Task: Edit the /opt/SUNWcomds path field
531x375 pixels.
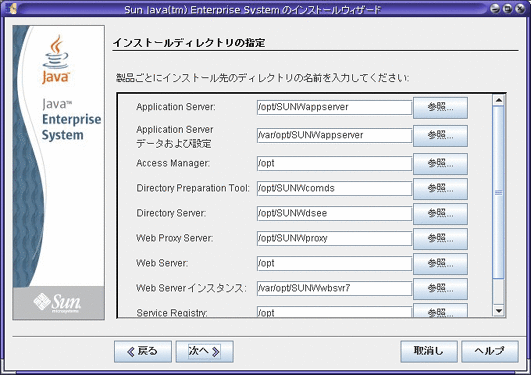Action: [334, 188]
